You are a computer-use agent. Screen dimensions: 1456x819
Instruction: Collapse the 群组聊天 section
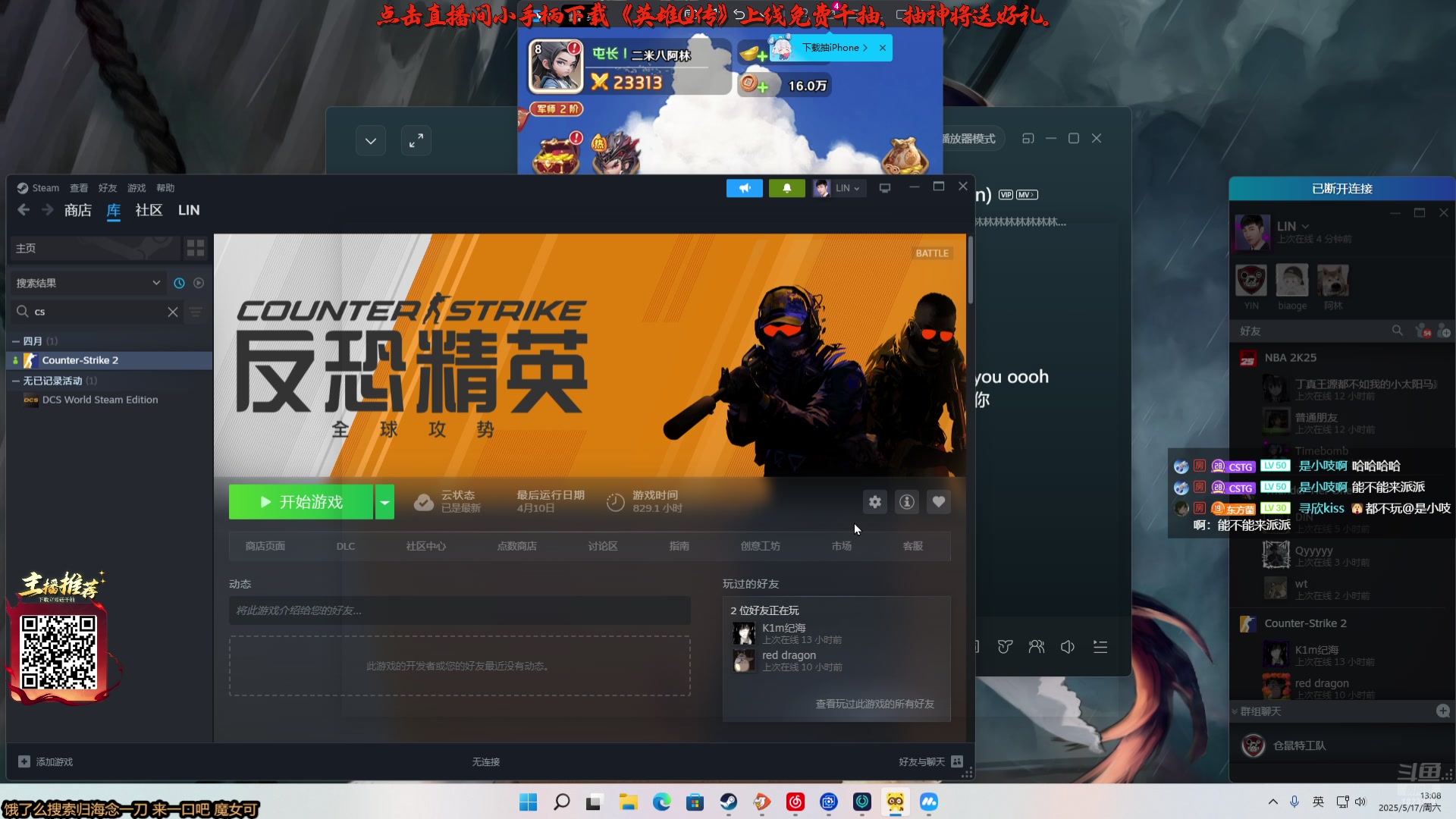point(1235,711)
